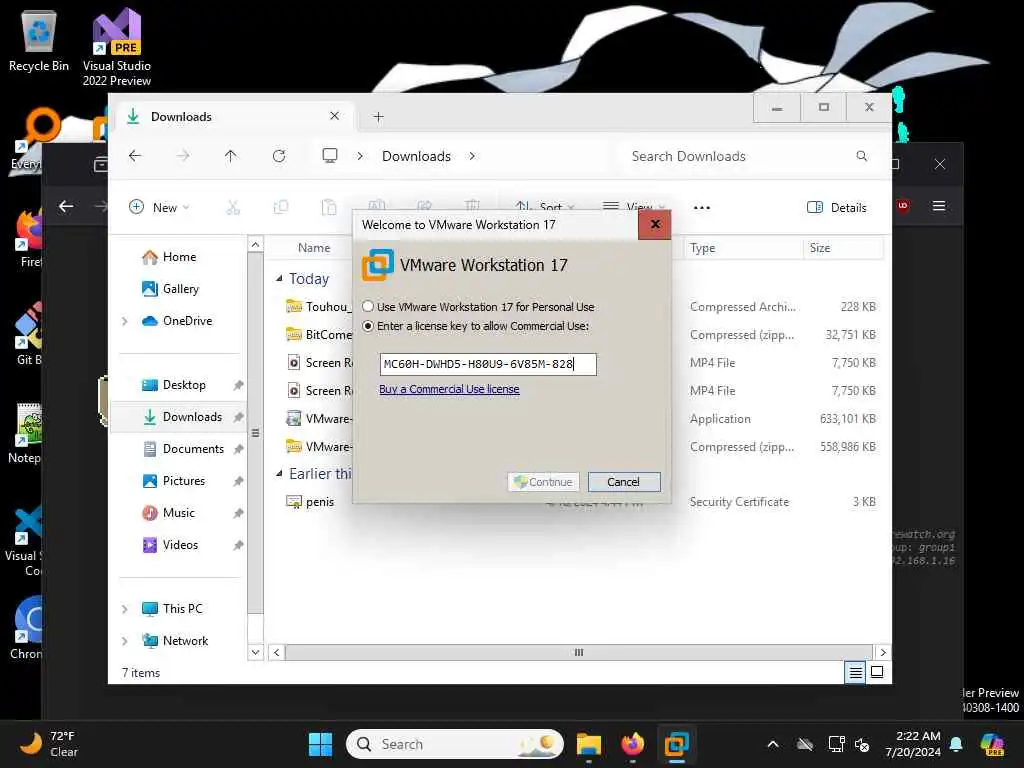Refresh the Downloads folder
Screen dimensions: 1024x768
[279, 156]
